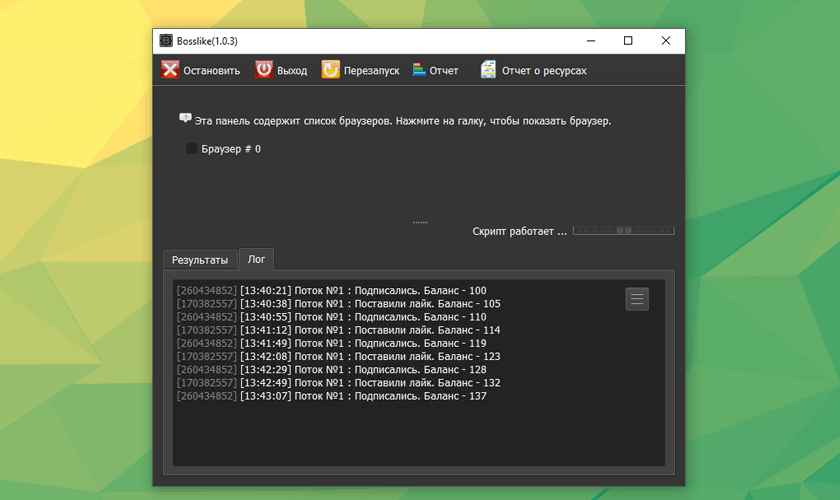Click the Остановить label in toolbar
The image size is (840, 500).
click(212, 71)
